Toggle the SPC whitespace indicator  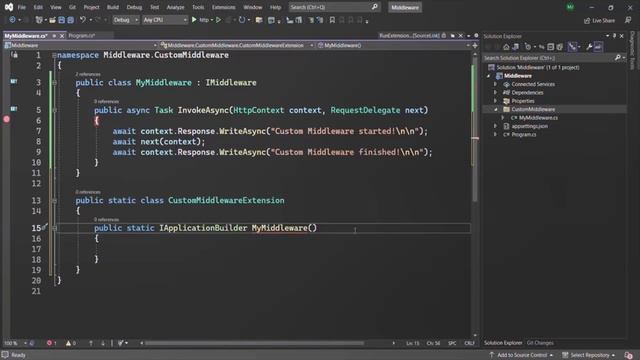pyautogui.click(x=452, y=343)
